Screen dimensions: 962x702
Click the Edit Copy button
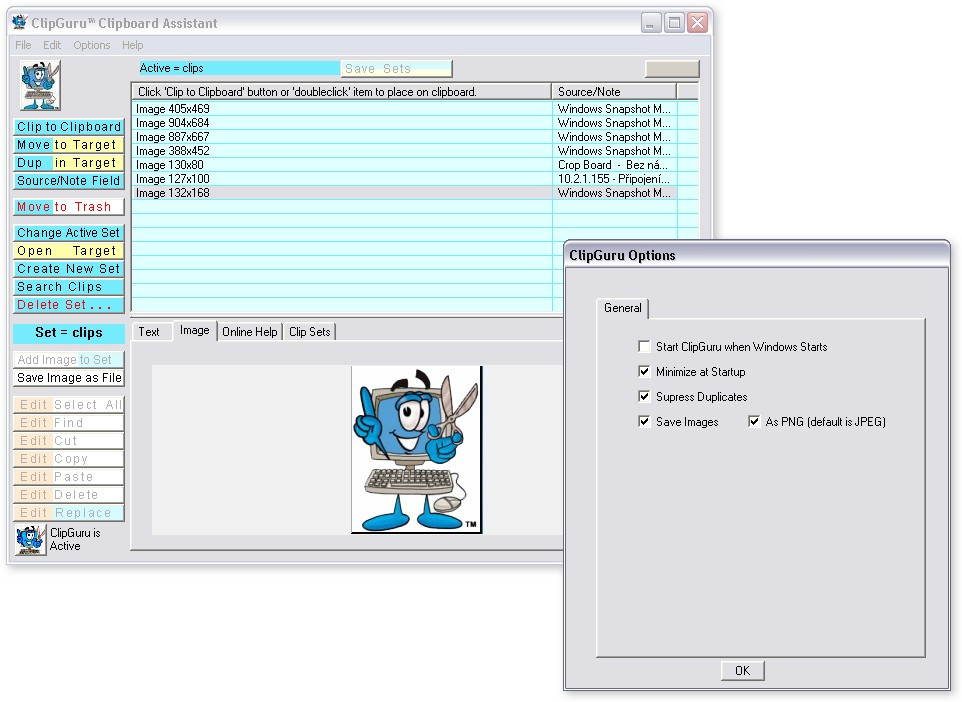click(69, 458)
